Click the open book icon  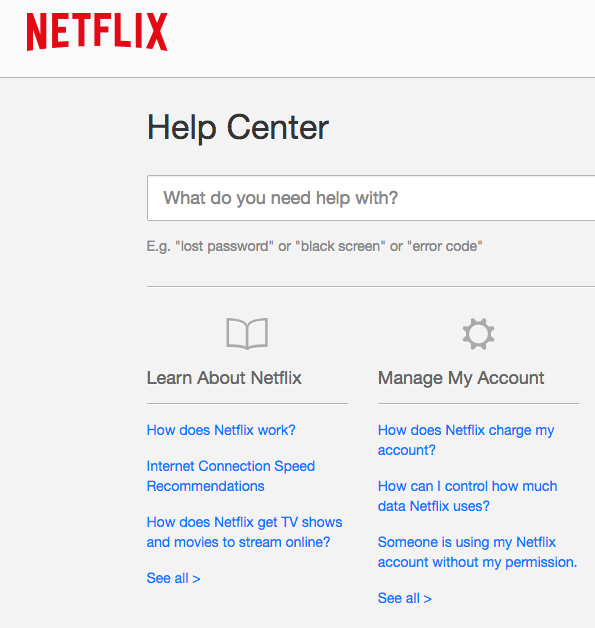tap(247, 334)
